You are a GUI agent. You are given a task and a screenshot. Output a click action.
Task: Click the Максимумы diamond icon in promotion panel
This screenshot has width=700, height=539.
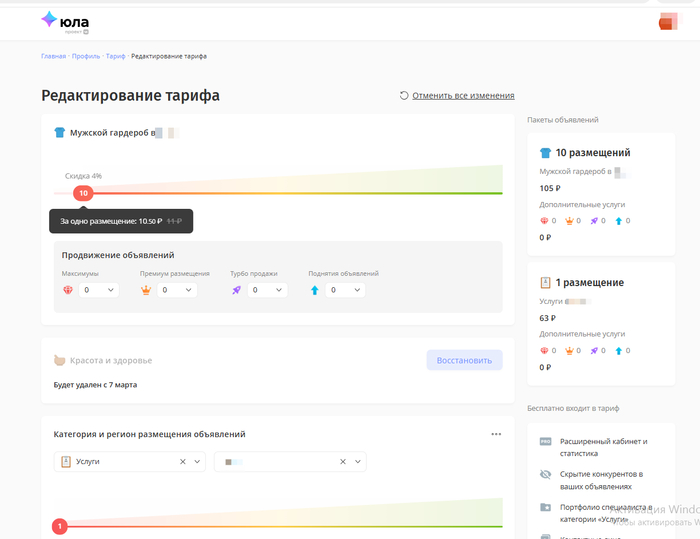tap(68, 290)
